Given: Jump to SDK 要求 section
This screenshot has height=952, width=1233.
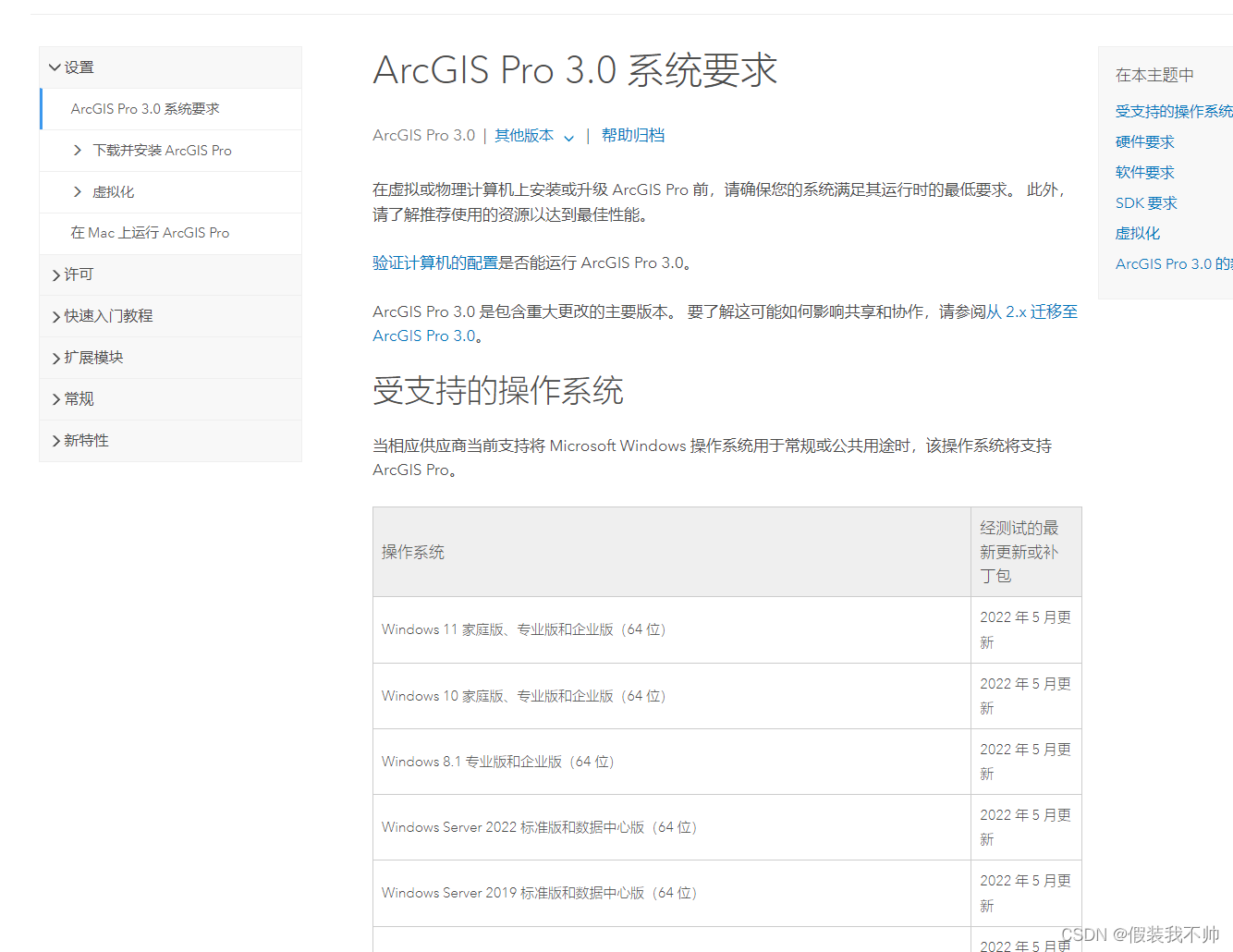Looking at the screenshot, I should pyautogui.click(x=1146, y=202).
